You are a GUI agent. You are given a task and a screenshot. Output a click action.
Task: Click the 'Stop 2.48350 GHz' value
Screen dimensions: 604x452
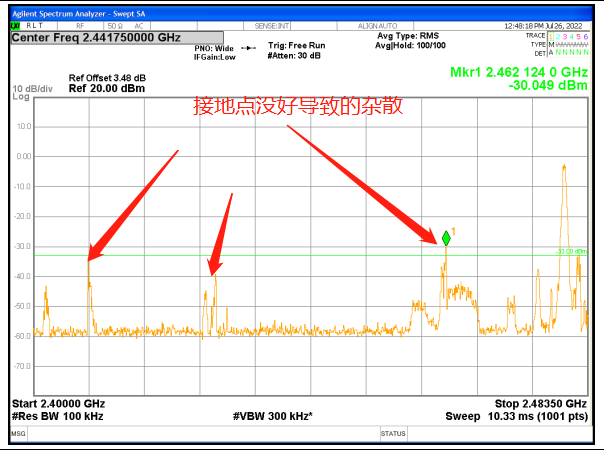pyautogui.click(x=541, y=404)
